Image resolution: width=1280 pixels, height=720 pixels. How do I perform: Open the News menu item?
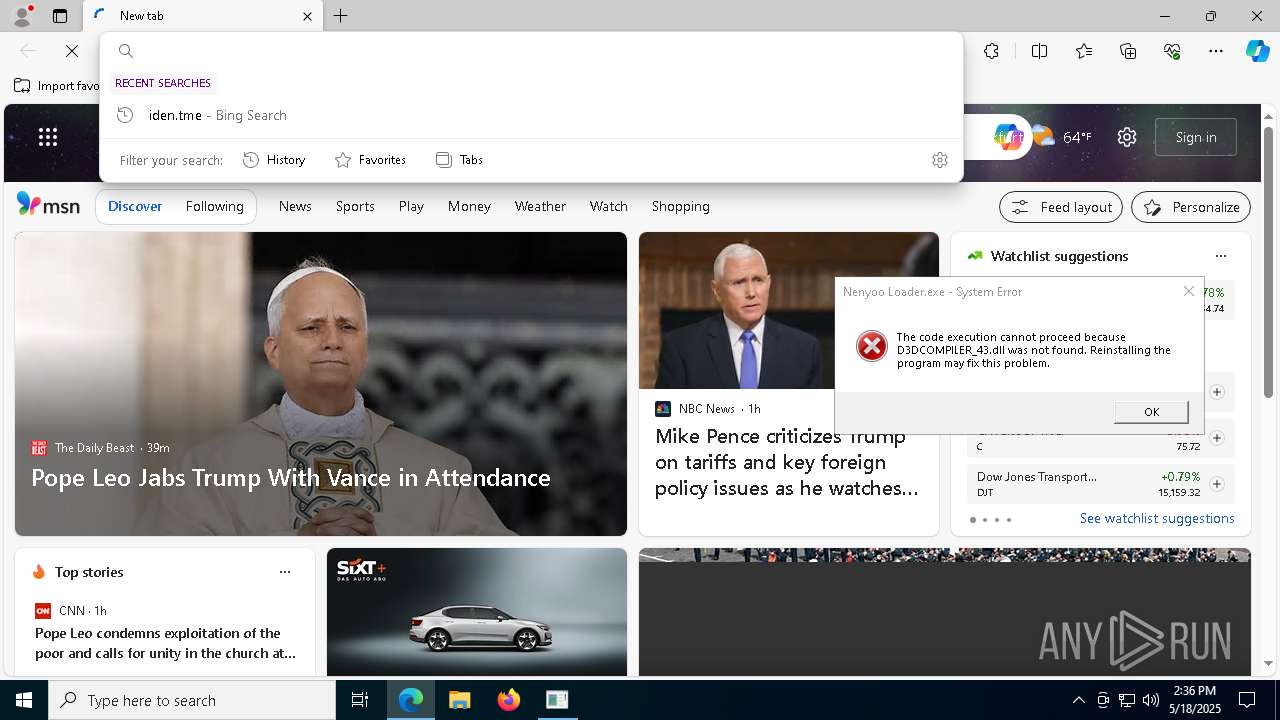pos(295,206)
